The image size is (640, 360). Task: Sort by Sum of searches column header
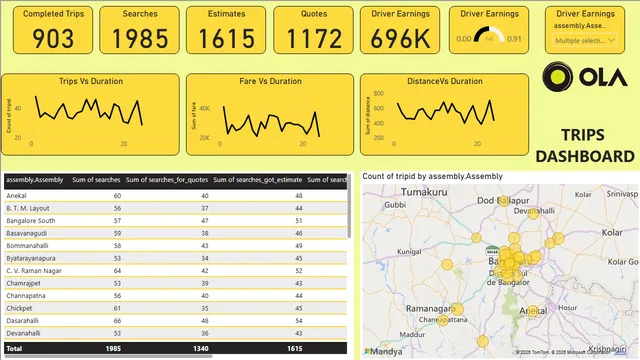click(x=96, y=180)
